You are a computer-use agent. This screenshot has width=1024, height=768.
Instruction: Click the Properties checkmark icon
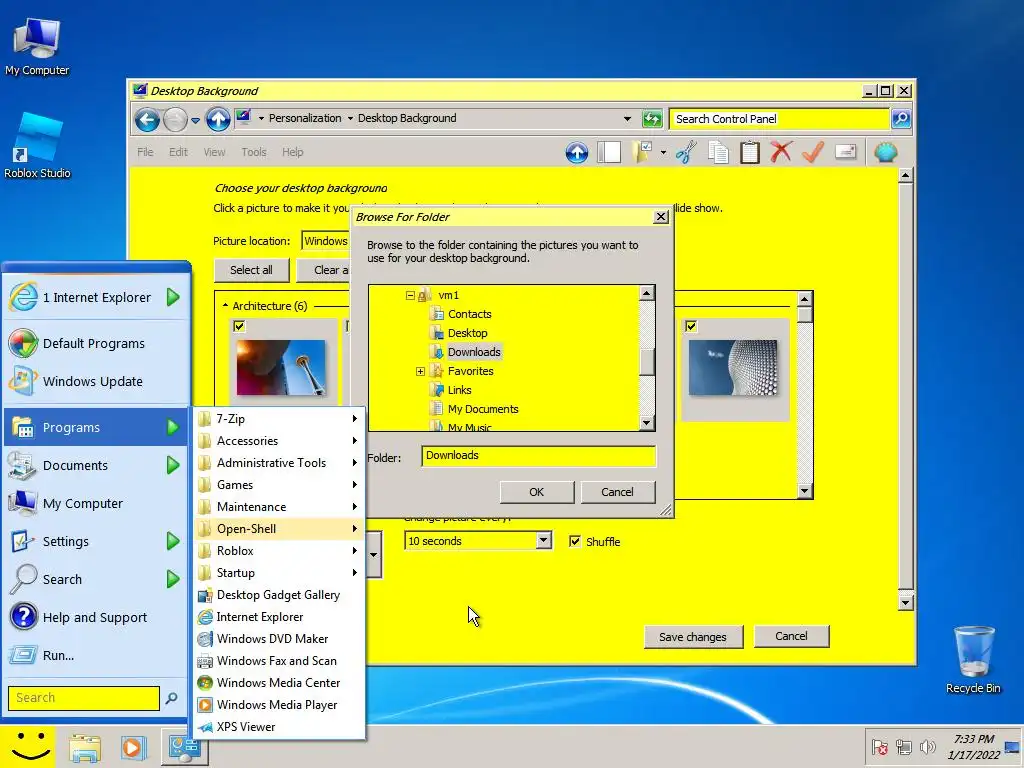pos(813,153)
